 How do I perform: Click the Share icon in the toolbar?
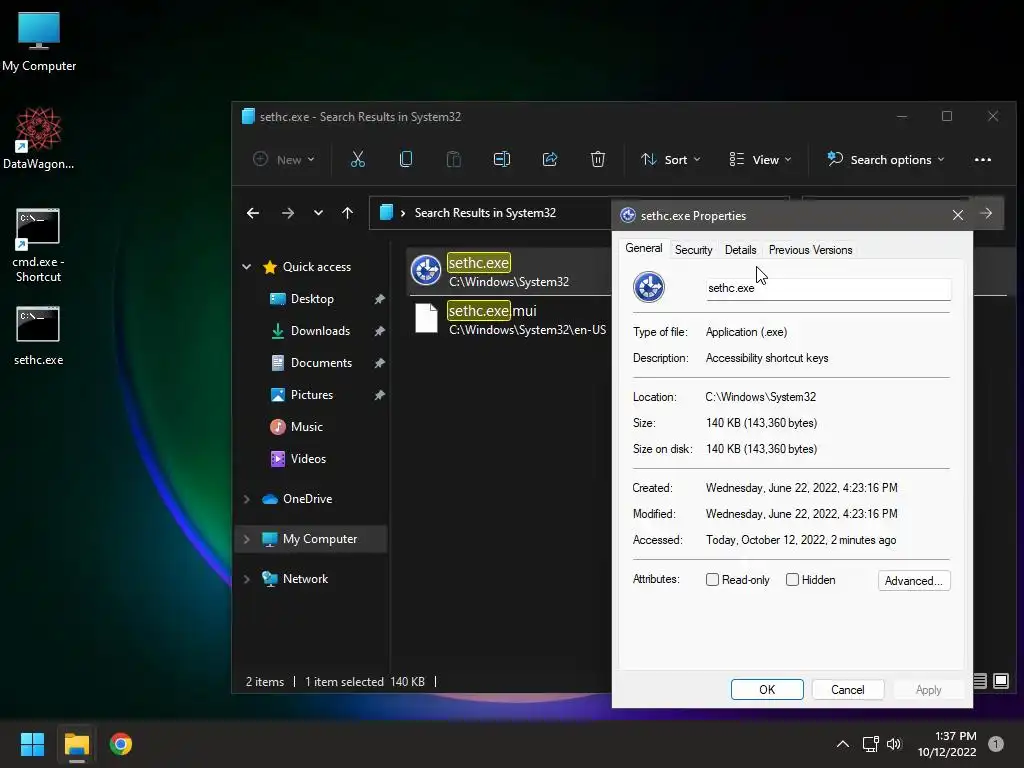click(x=550, y=159)
